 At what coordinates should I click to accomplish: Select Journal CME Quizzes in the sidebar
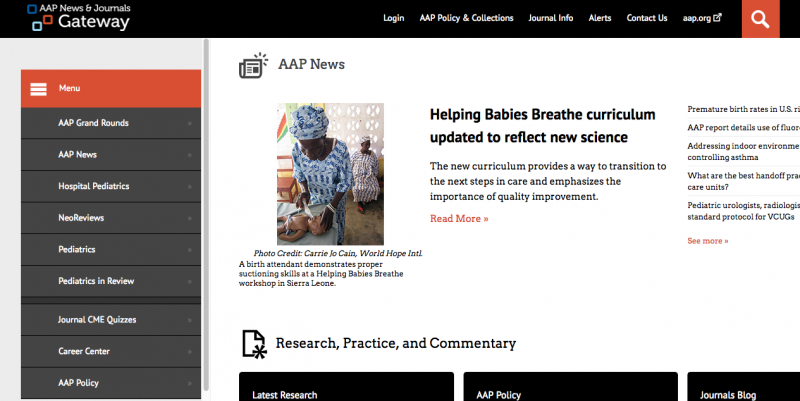(97, 320)
